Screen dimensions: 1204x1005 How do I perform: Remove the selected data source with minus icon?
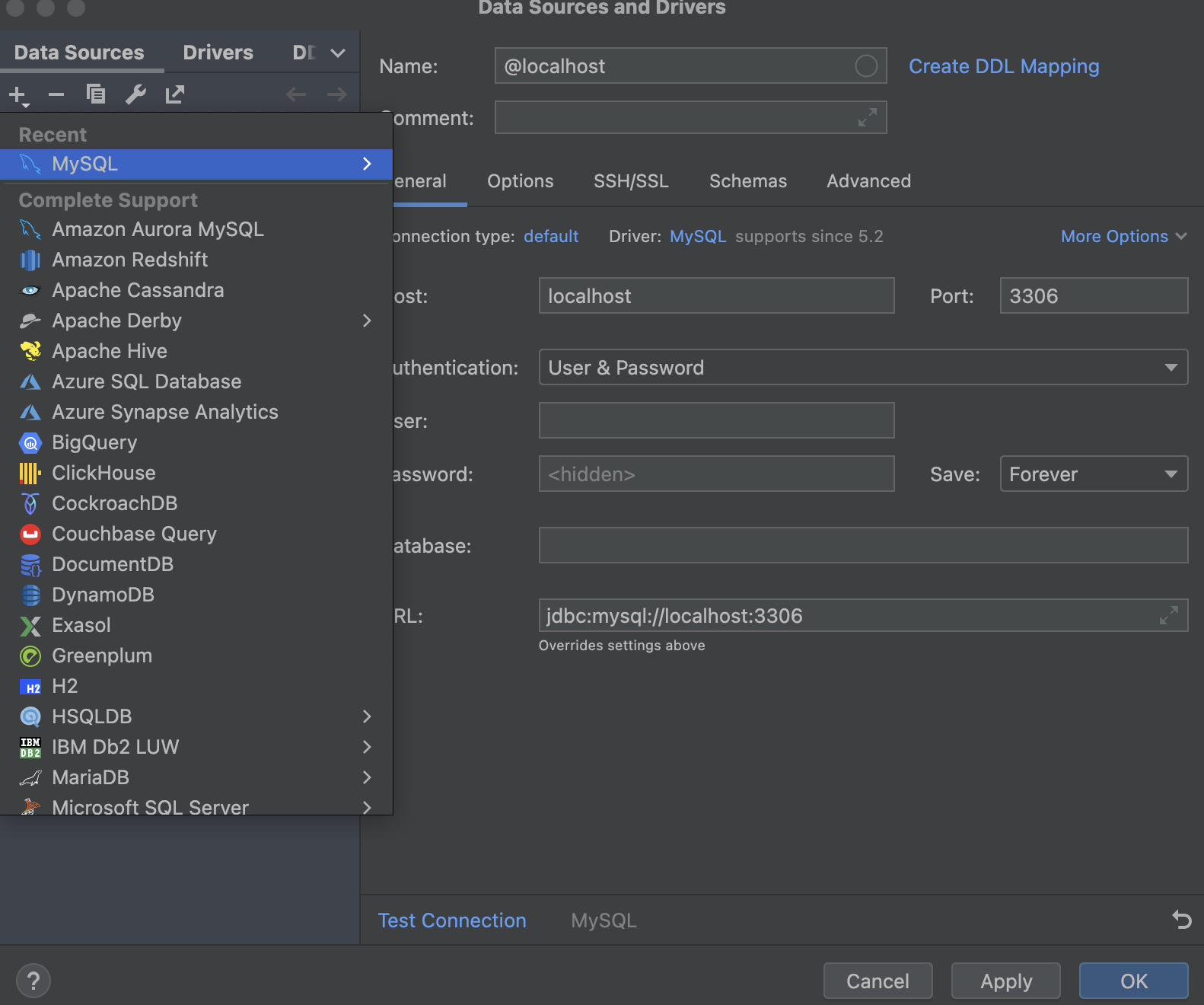point(56,95)
